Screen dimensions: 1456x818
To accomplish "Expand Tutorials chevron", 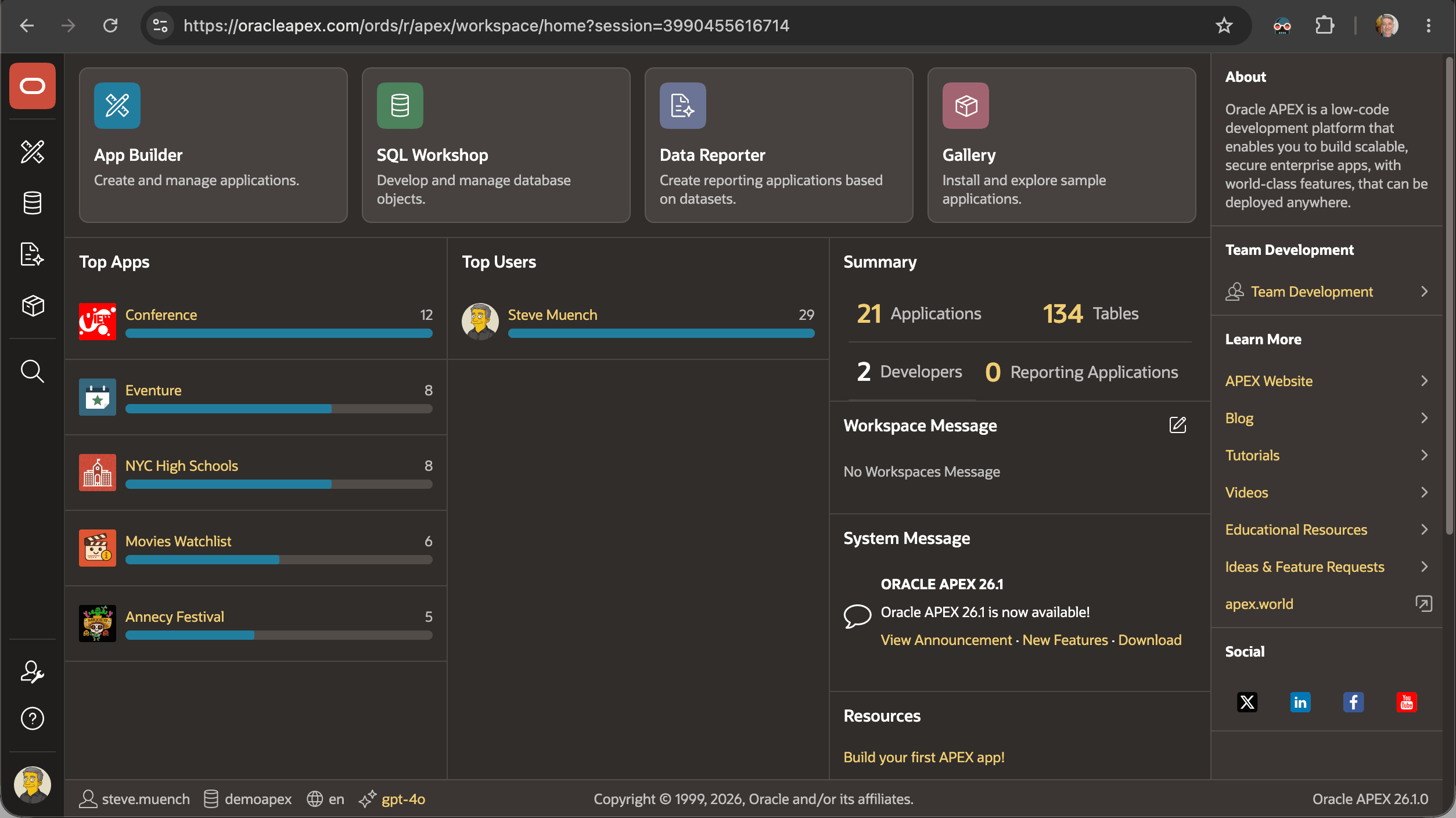I will [x=1424, y=455].
